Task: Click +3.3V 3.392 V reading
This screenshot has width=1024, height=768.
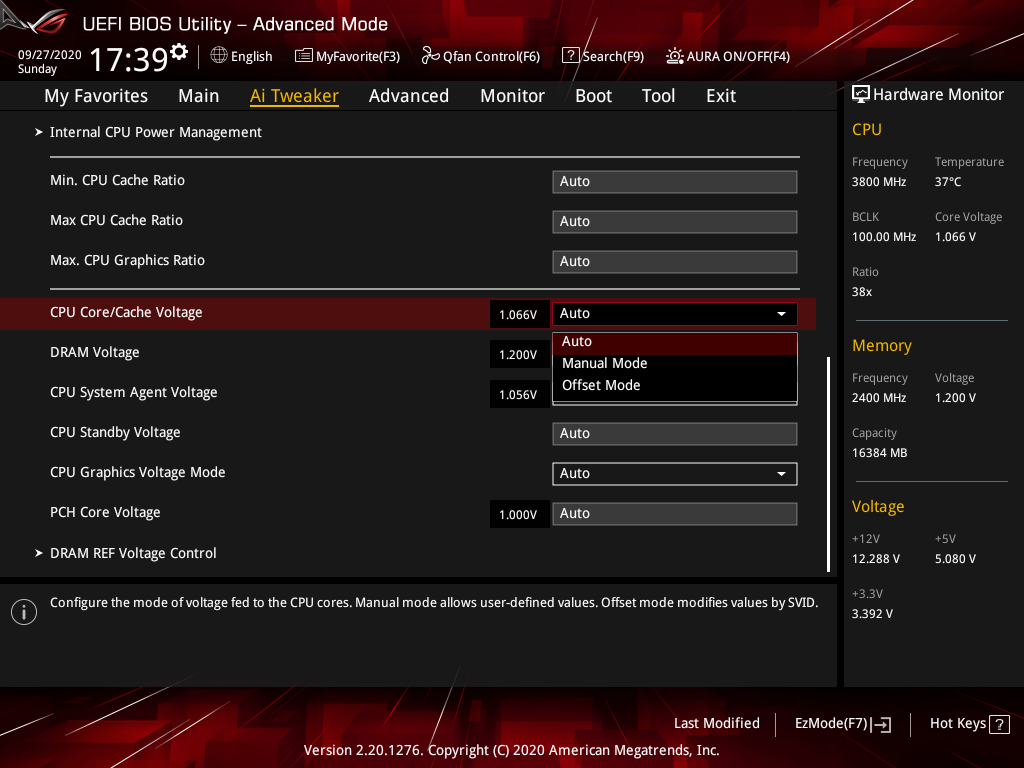Action: pyautogui.click(x=872, y=614)
